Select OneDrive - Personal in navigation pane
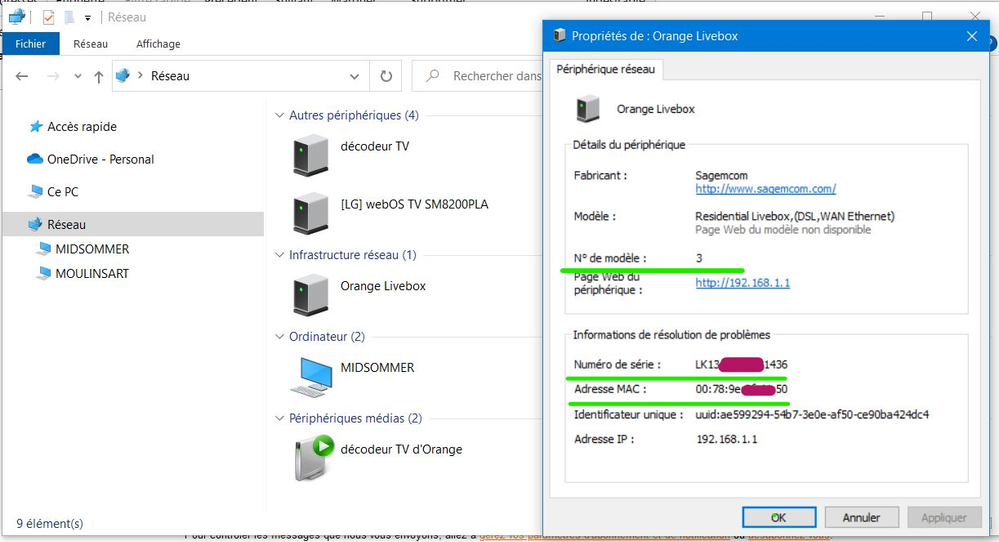The width and height of the screenshot is (999, 542). click(100, 159)
